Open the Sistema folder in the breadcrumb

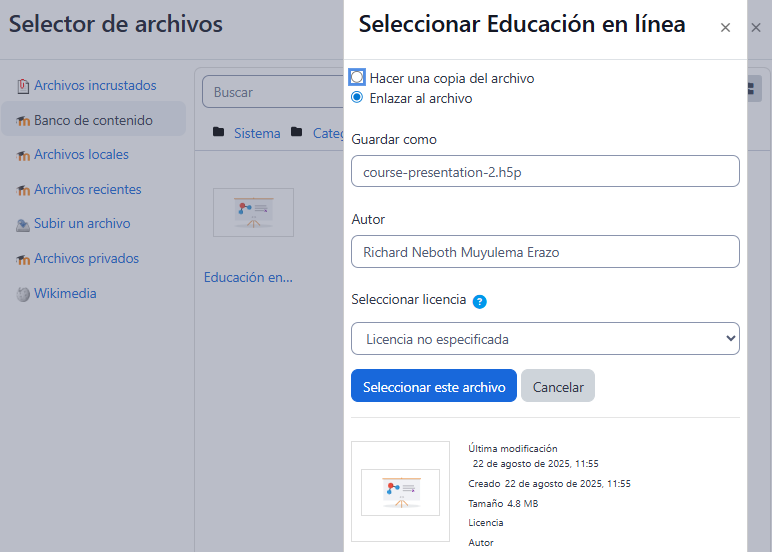[256, 133]
